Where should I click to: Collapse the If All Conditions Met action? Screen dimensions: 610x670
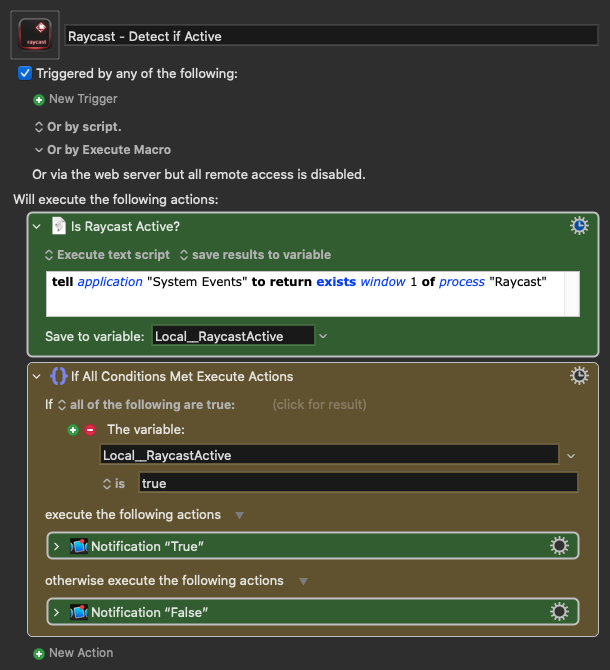[x=37, y=376]
